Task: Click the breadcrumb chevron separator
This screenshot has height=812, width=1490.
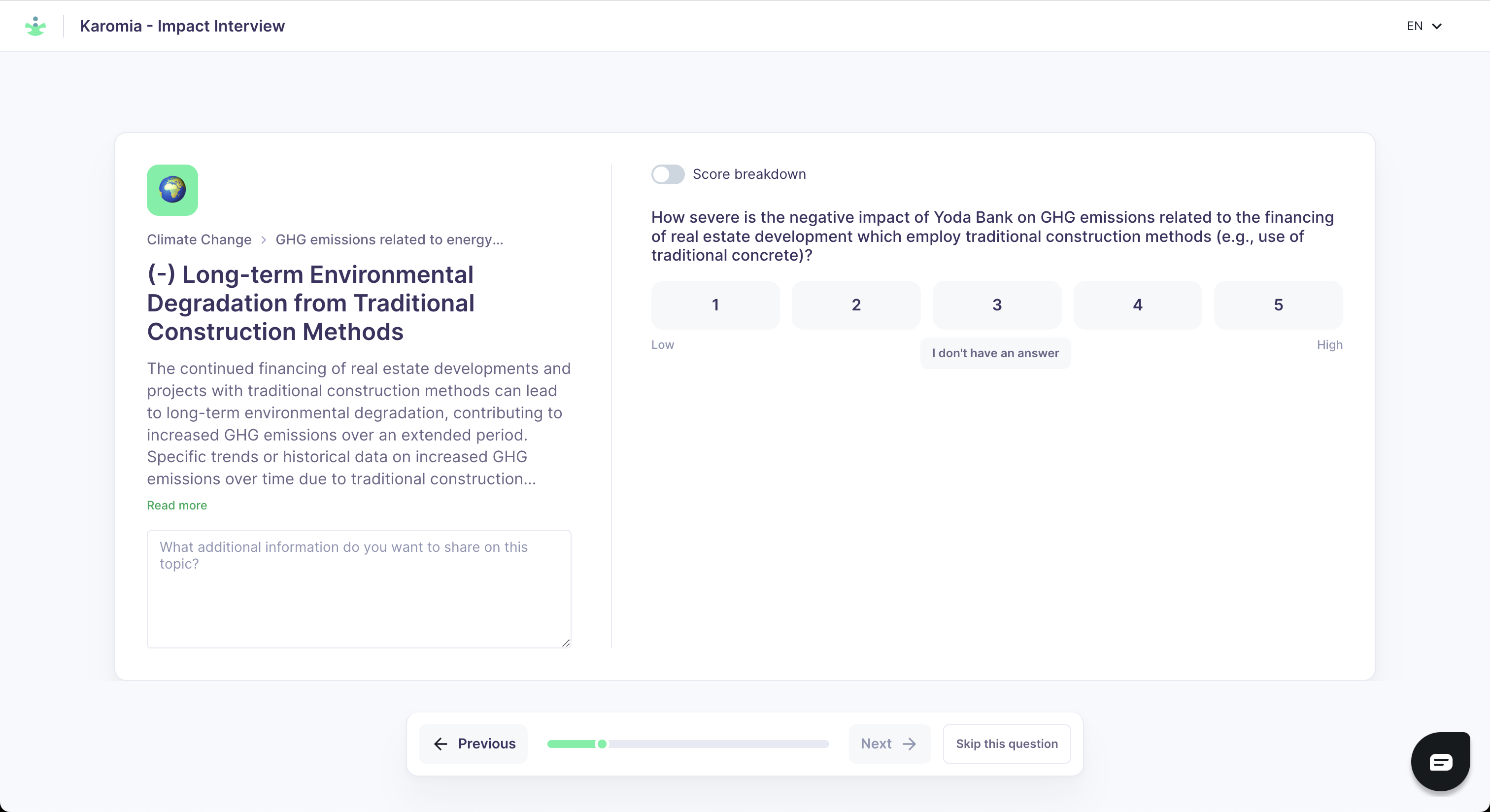Action: click(x=264, y=239)
